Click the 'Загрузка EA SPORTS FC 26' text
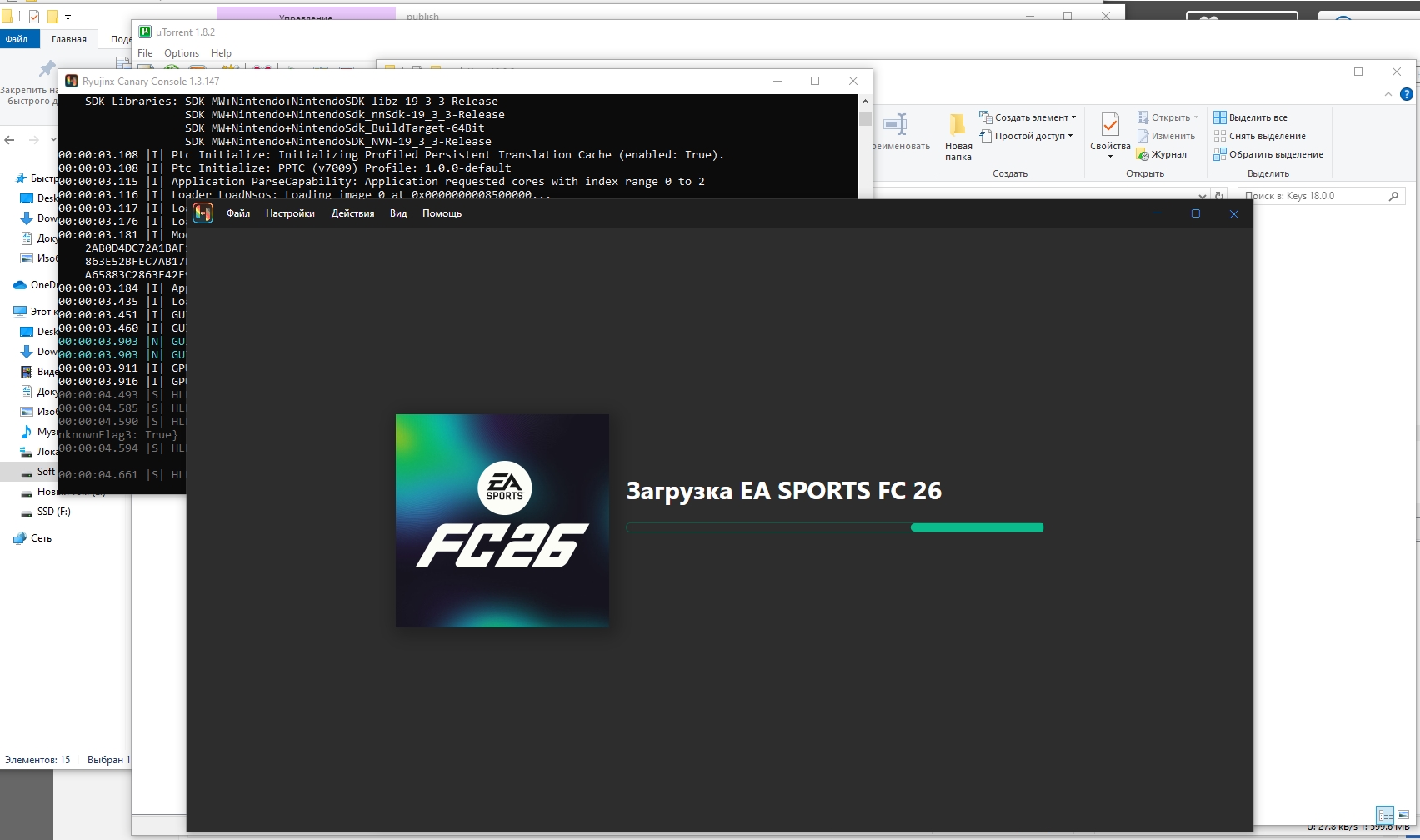The height and width of the screenshot is (840, 1420). pyautogui.click(x=783, y=491)
